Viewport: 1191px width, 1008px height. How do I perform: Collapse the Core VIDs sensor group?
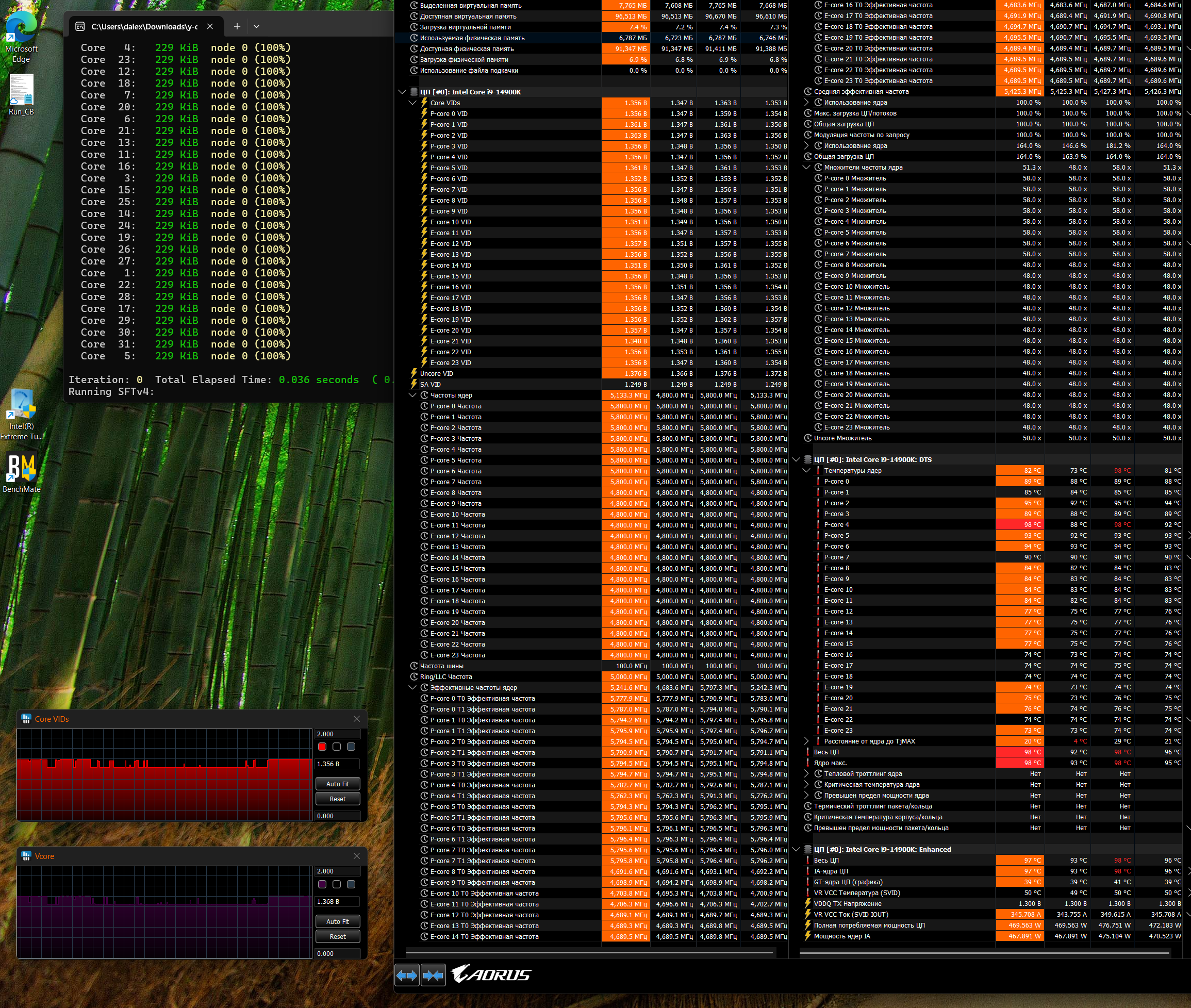tap(412, 103)
